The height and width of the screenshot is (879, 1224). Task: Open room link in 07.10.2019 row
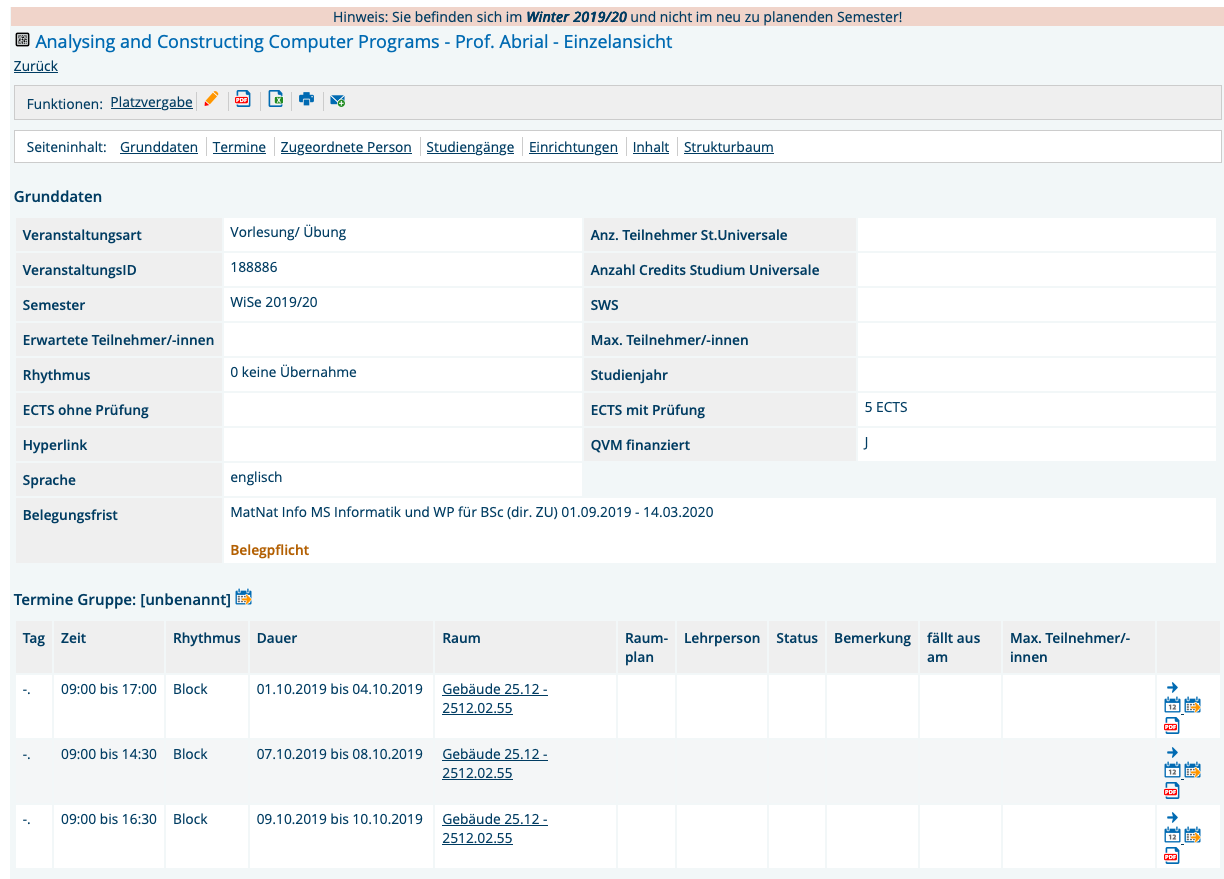495,763
